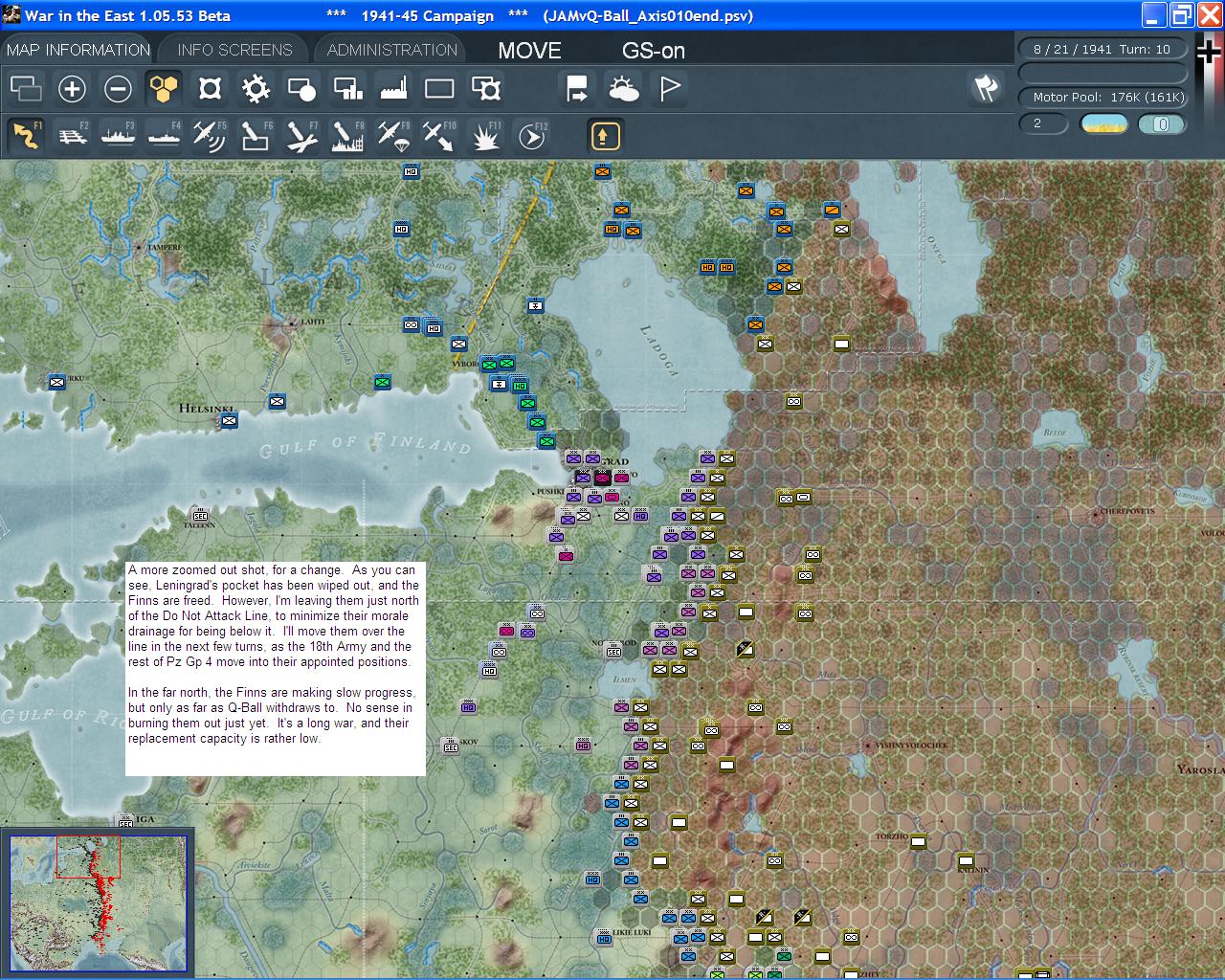Click the flag with arrow icon
The image size is (1225, 980).
click(577, 89)
